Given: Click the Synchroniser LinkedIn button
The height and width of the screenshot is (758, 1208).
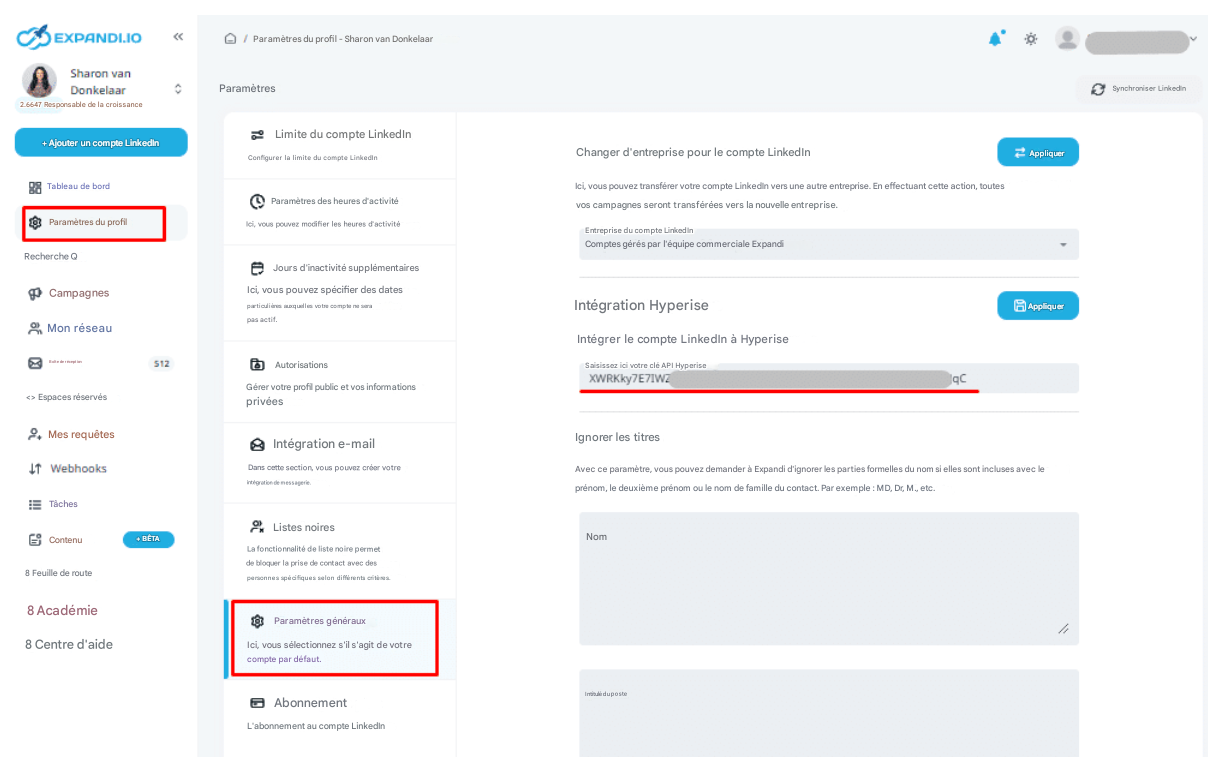Looking at the screenshot, I should pos(1138,89).
